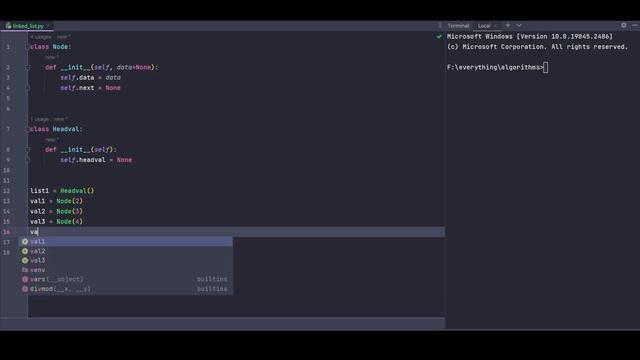Click 'val1 = Node(2)' code line
The height and width of the screenshot is (360, 640).
56,201
